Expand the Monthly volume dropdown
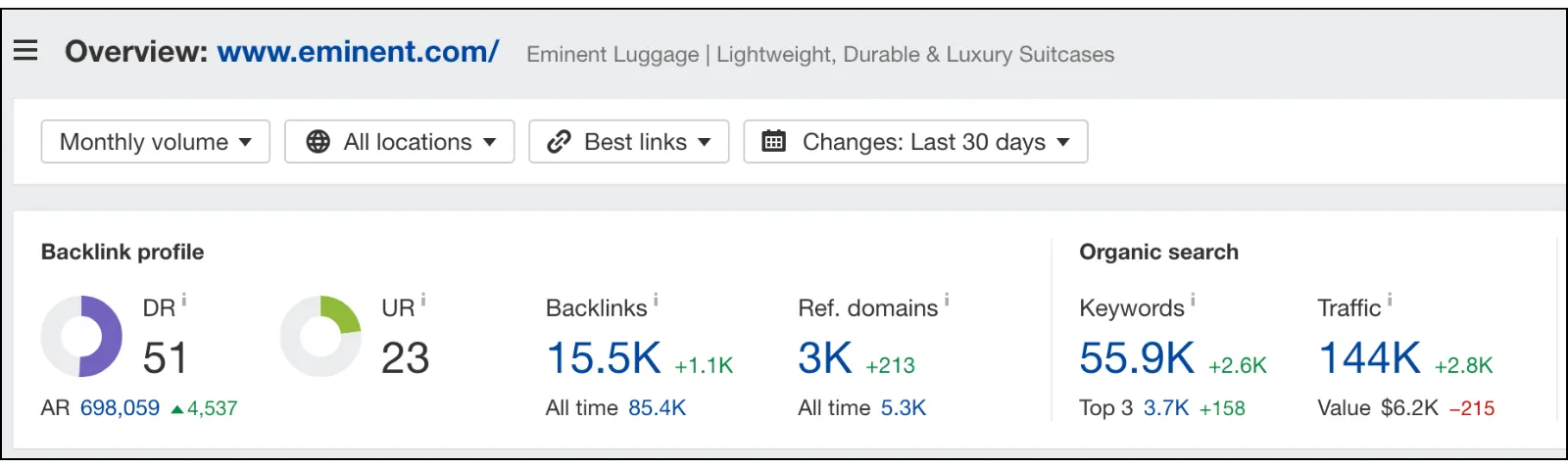This screenshot has height=468, width=1568. point(155,142)
